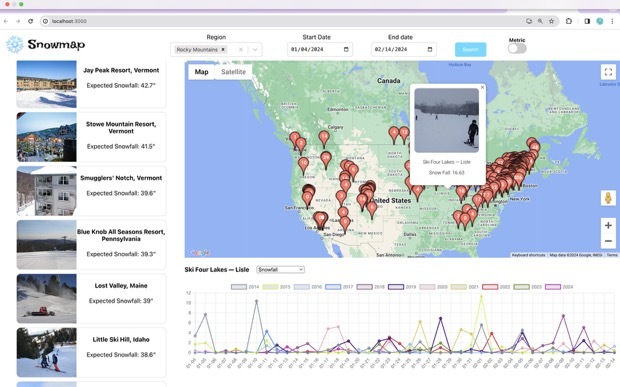
Task: Open the browser extensions puzzle icon
Action: coord(569,21)
